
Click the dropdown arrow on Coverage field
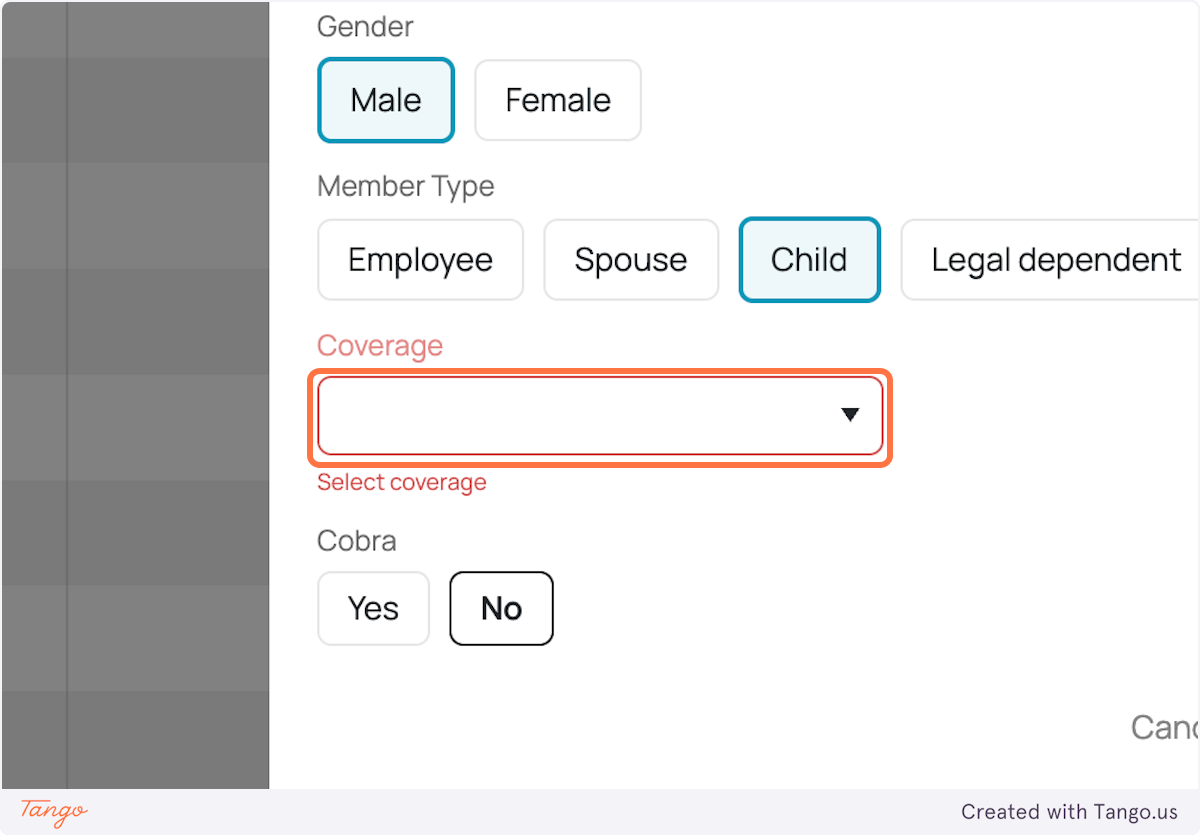(850, 415)
